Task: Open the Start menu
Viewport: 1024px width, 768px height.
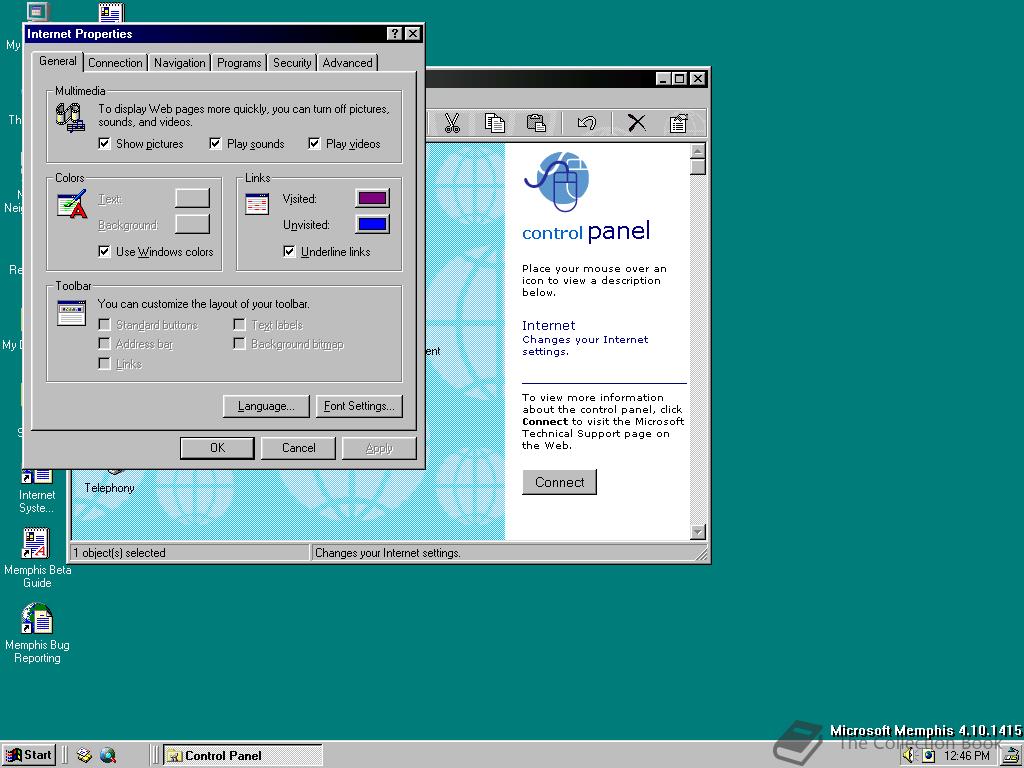Action: 29,756
